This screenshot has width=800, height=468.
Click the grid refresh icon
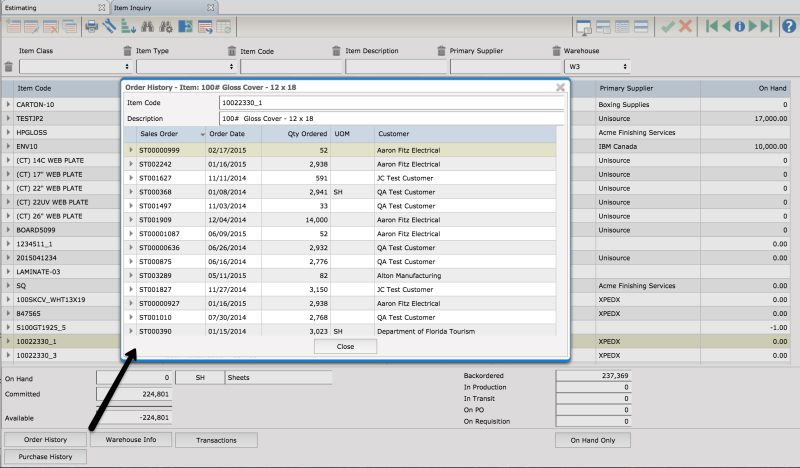point(224,26)
